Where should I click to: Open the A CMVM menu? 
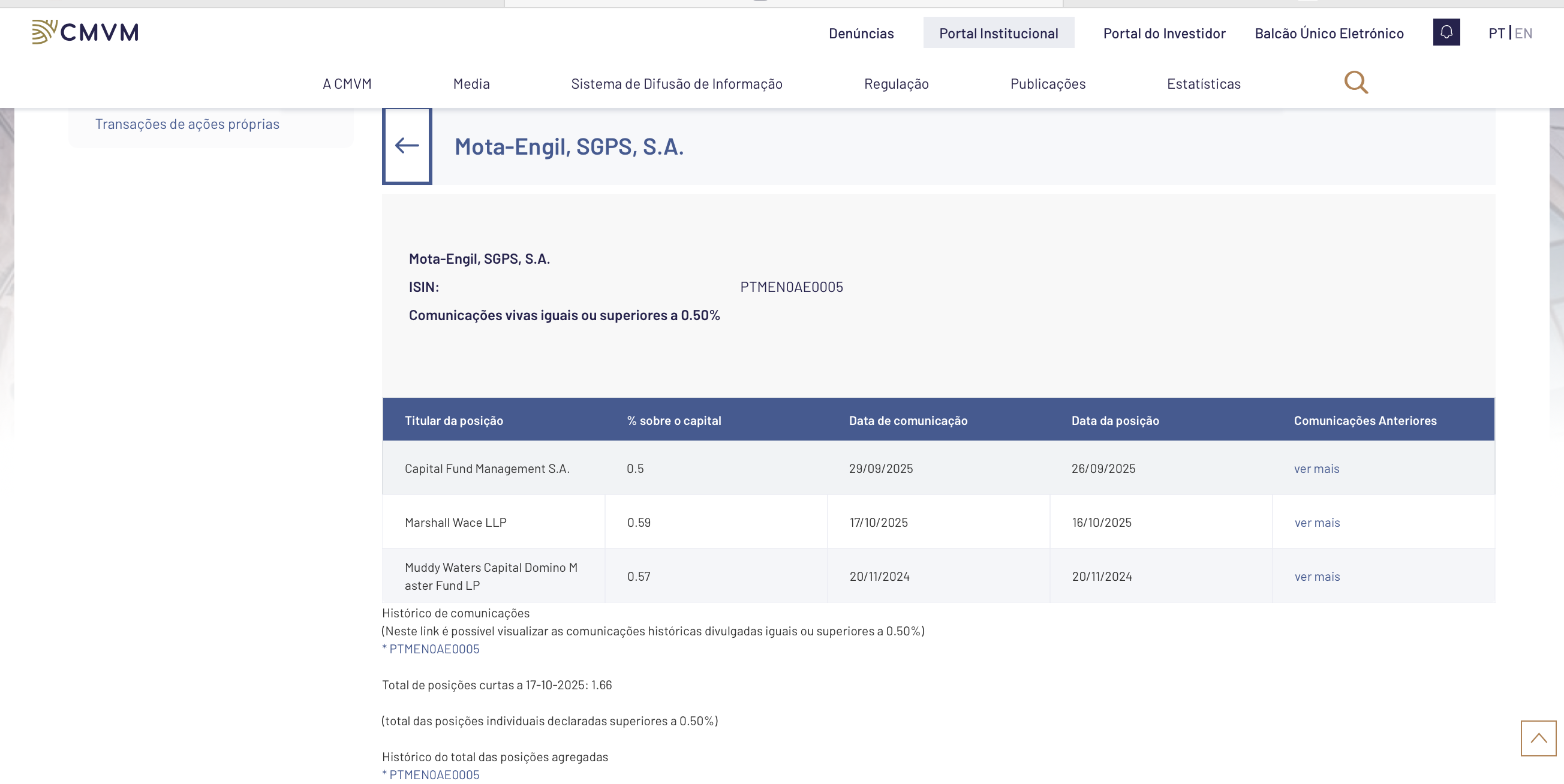(347, 84)
